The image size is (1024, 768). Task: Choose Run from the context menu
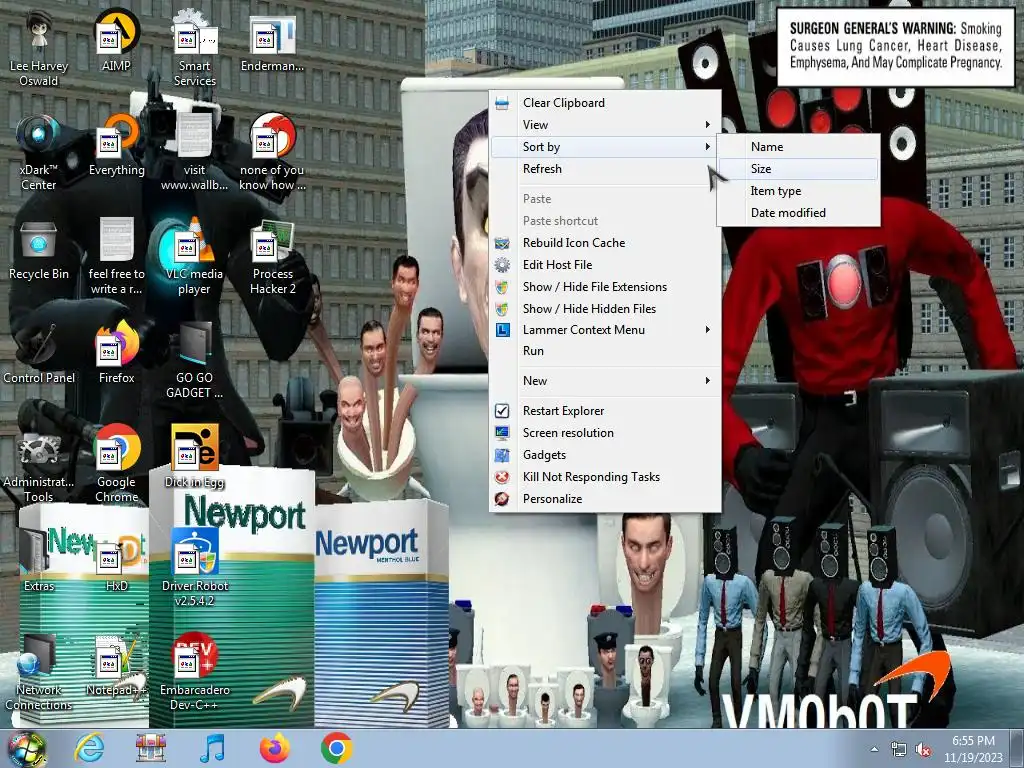coord(605,351)
